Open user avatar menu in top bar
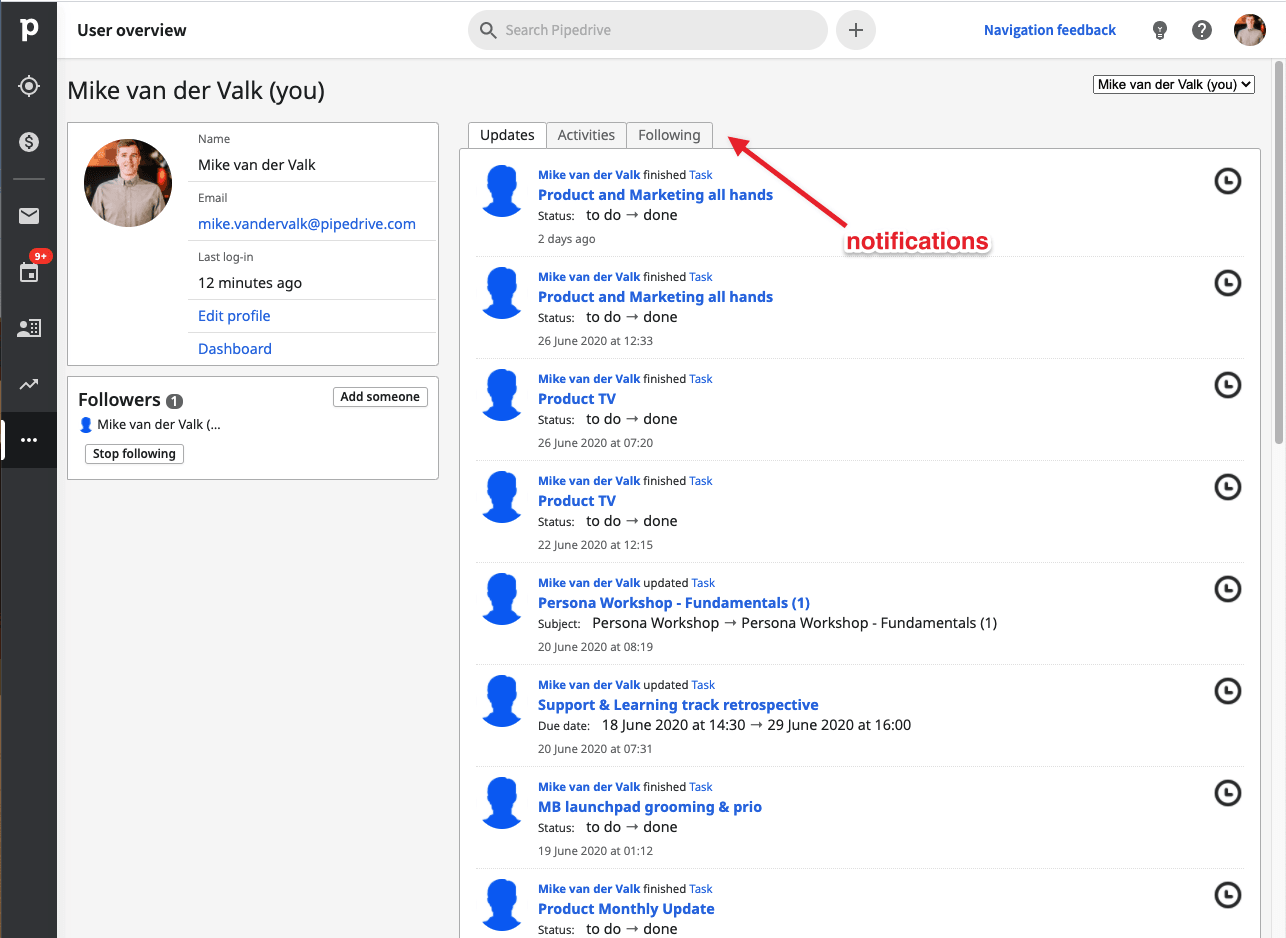The image size is (1286, 938). click(1249, 30)
